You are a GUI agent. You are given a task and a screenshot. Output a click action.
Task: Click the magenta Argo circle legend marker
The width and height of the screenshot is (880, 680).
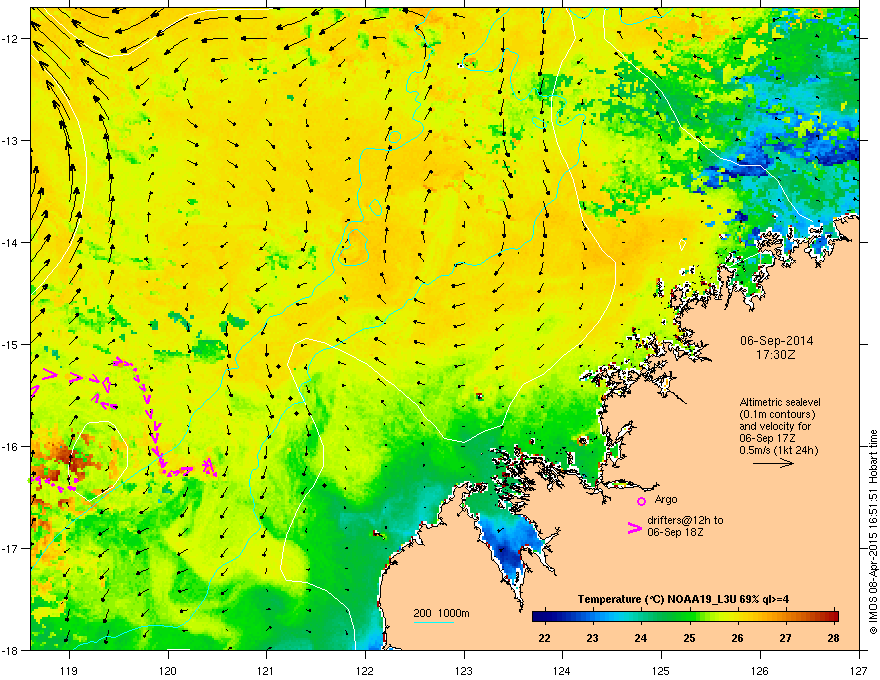coord(641,501)
